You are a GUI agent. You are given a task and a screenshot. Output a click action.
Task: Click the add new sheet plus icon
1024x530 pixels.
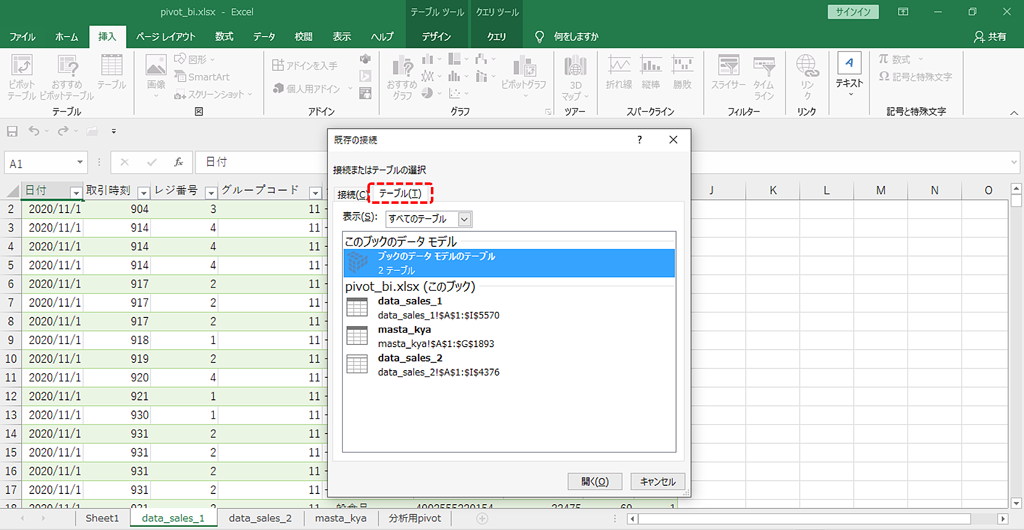point(482,518)
